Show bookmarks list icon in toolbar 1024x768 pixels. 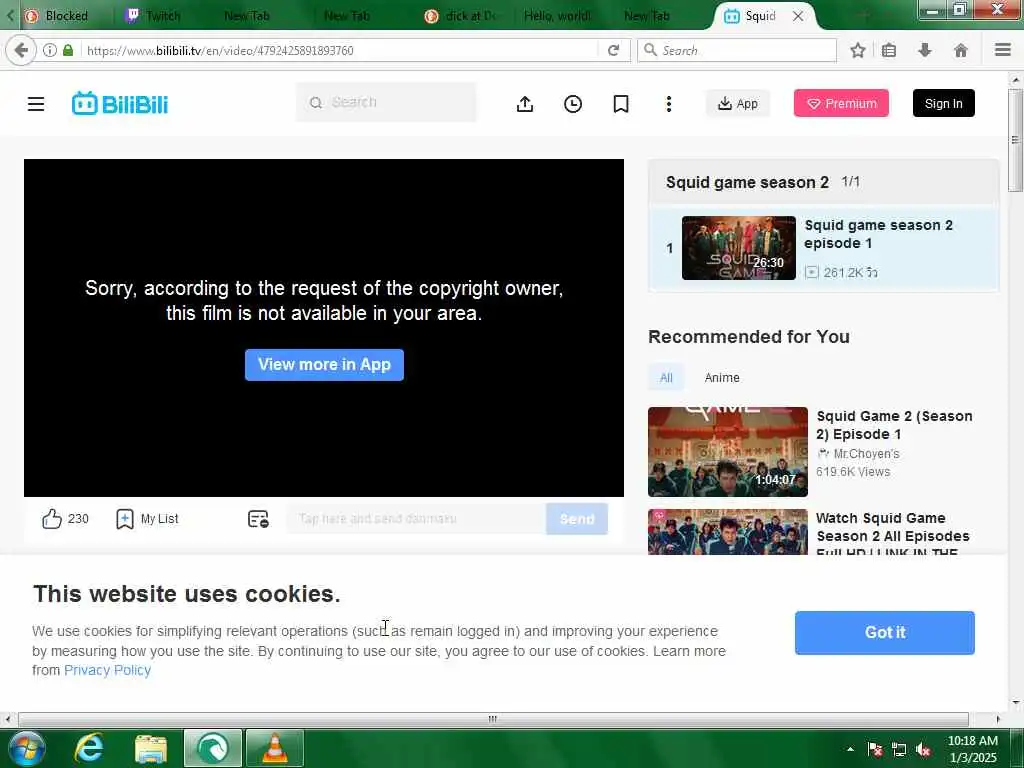(889, 50)
